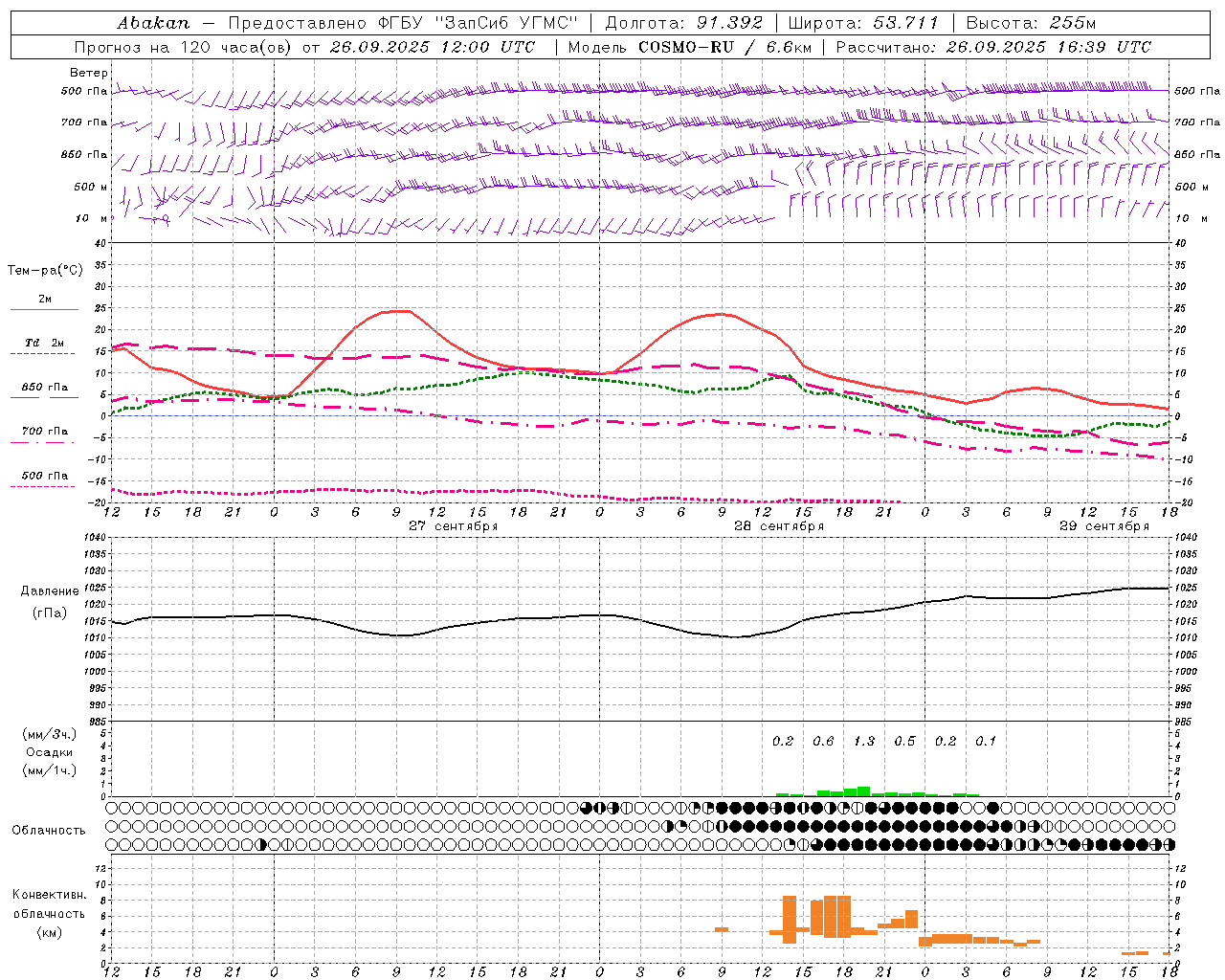This screenshot has width=1225, height=980.
Task: Select the "0.5" precipitation amount value
Action: click(x=904, y=742)
